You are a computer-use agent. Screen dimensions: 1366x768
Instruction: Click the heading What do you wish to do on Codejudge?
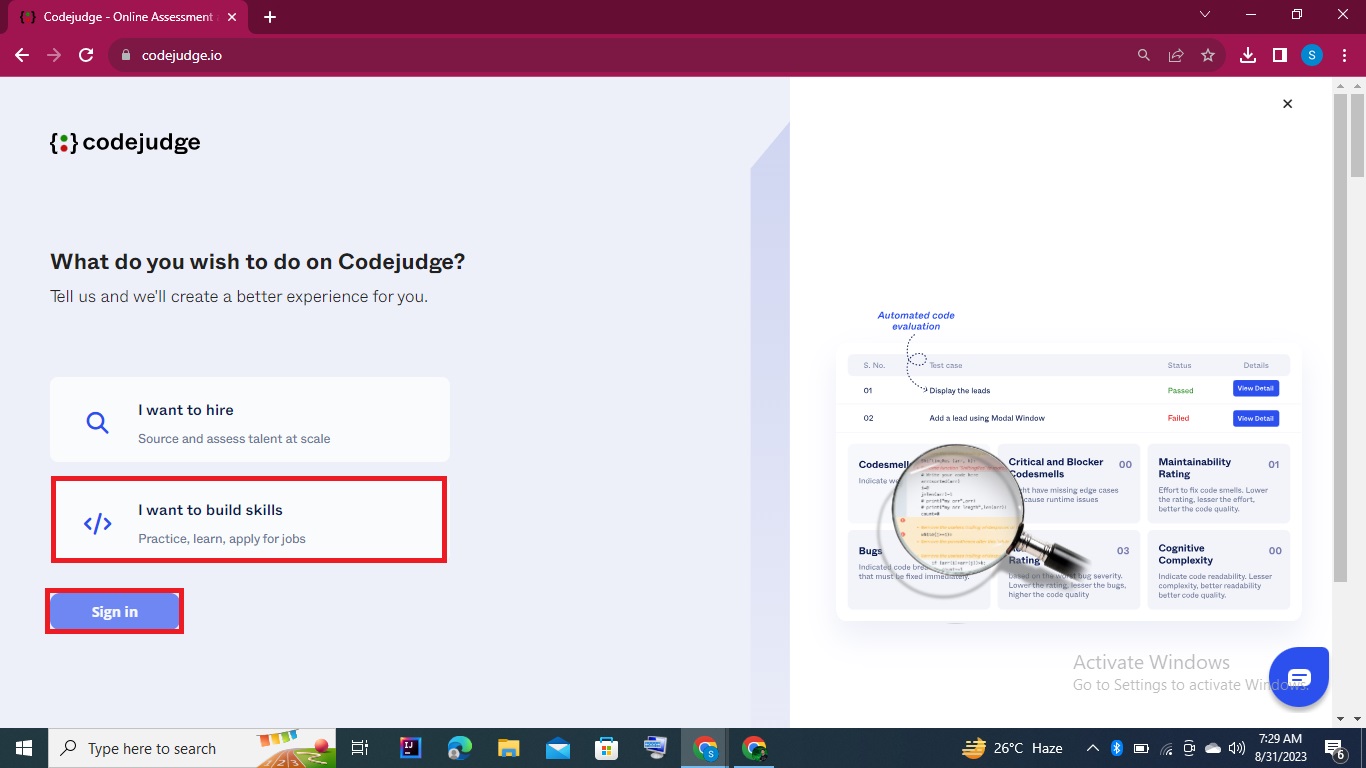(258, 262)
